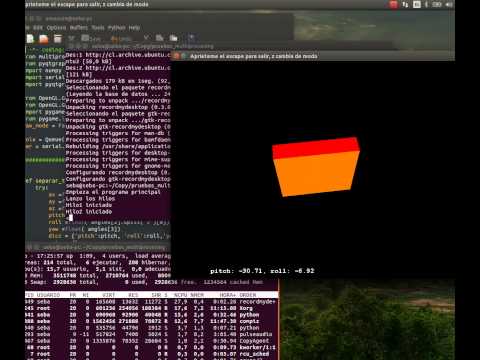480x360 pixels.
Task: Click the orange open file toolbar icon
Action: pos(44,39)
